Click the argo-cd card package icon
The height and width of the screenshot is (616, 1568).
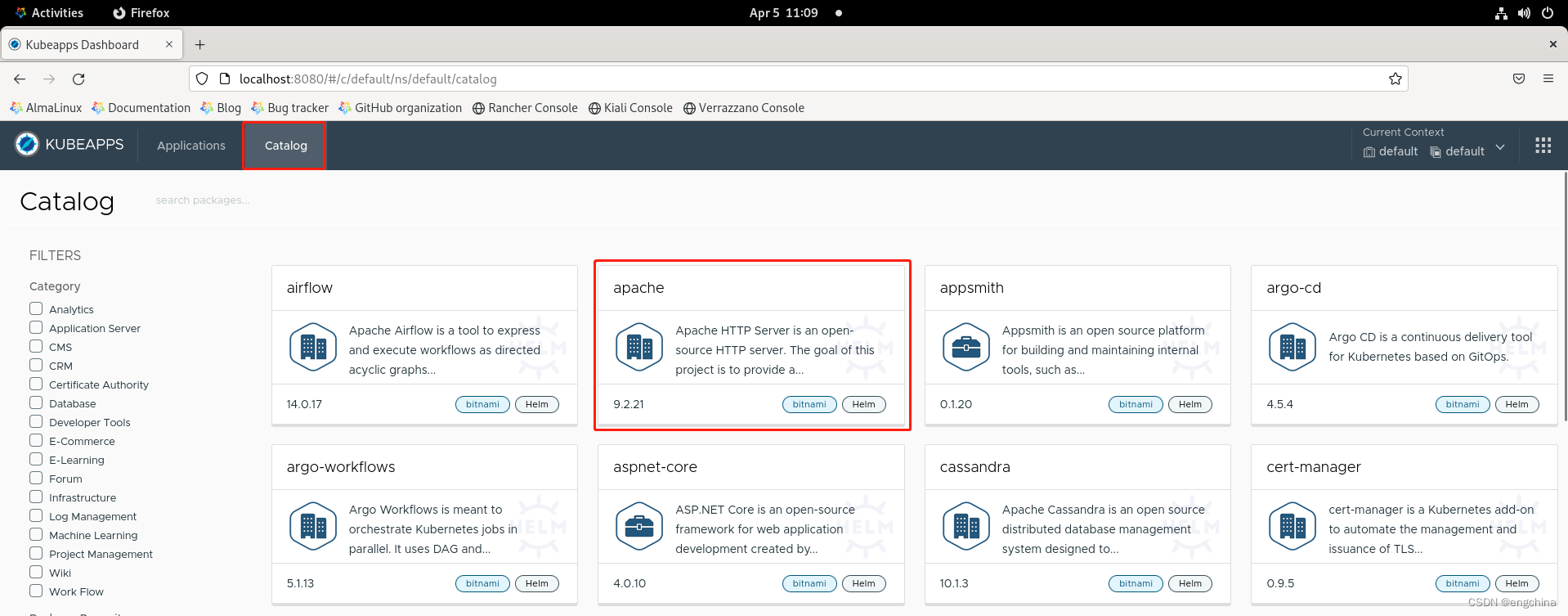[x=1292, y=347]
